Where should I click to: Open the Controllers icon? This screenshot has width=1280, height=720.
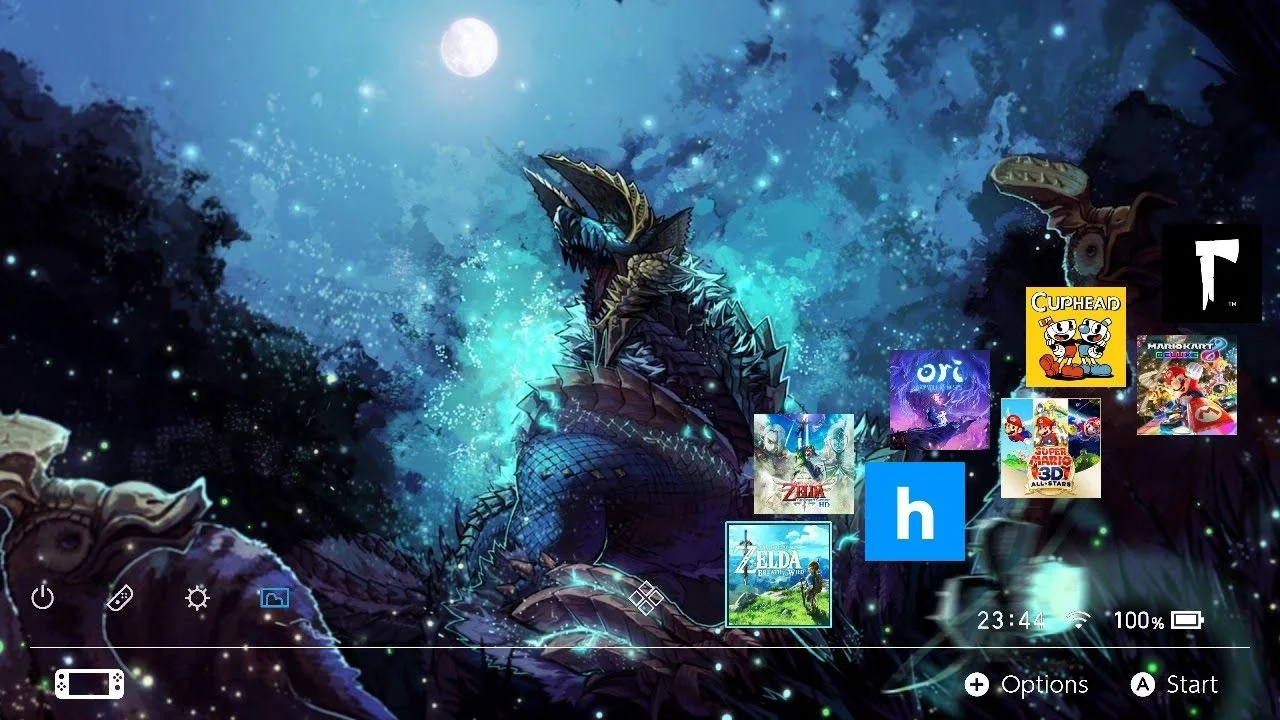coord(120,599)
